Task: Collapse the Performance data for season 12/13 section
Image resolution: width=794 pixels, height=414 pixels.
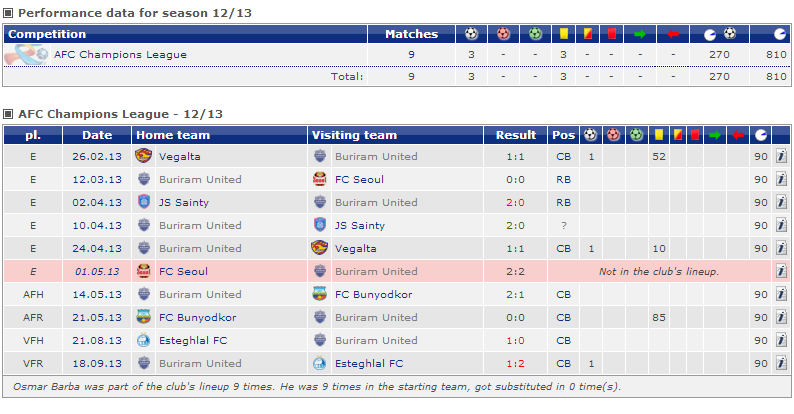Action: point(9,13)
